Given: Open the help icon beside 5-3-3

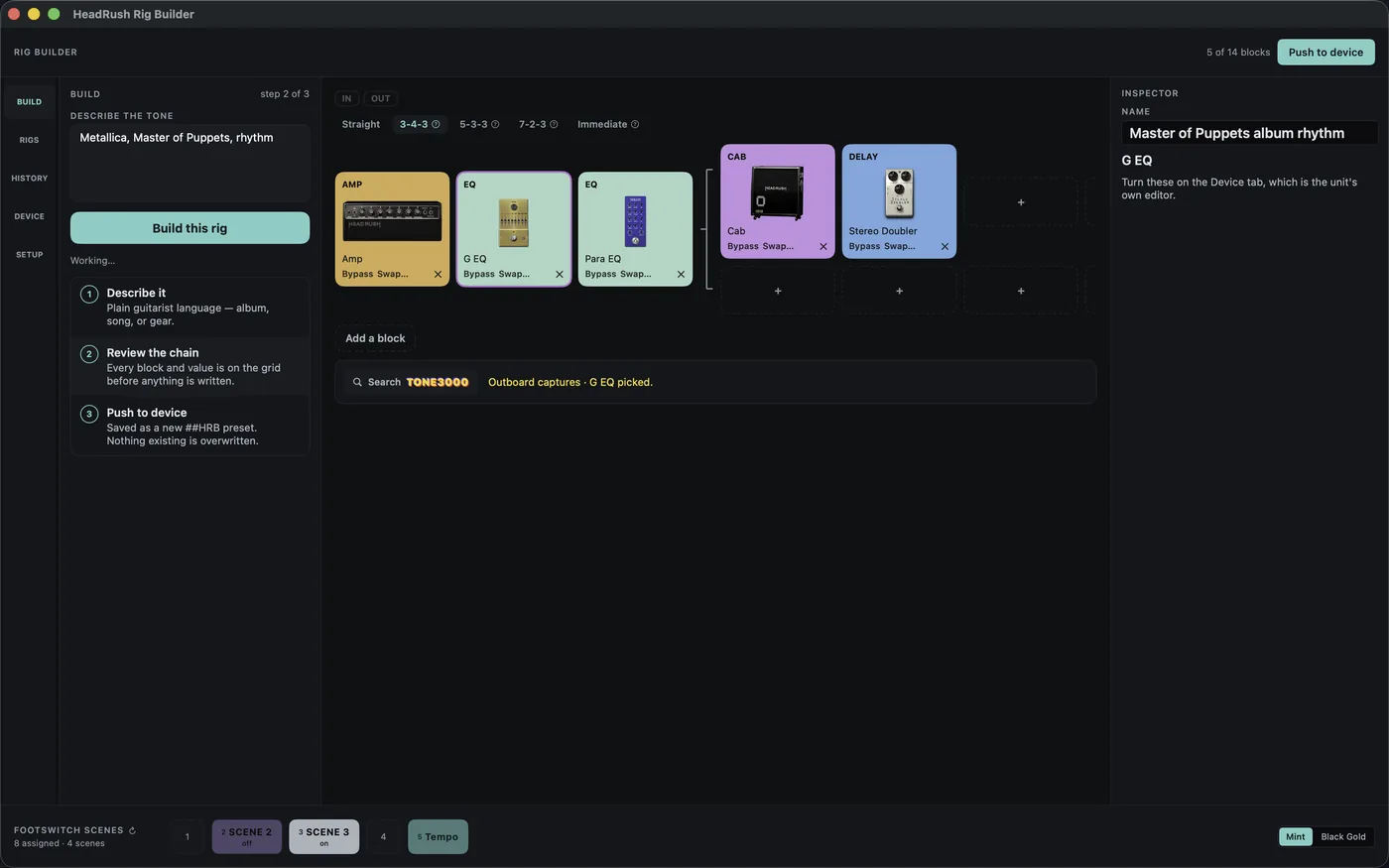Looking at the screenshot, I should pyautogui.click(x=495, y=124).
